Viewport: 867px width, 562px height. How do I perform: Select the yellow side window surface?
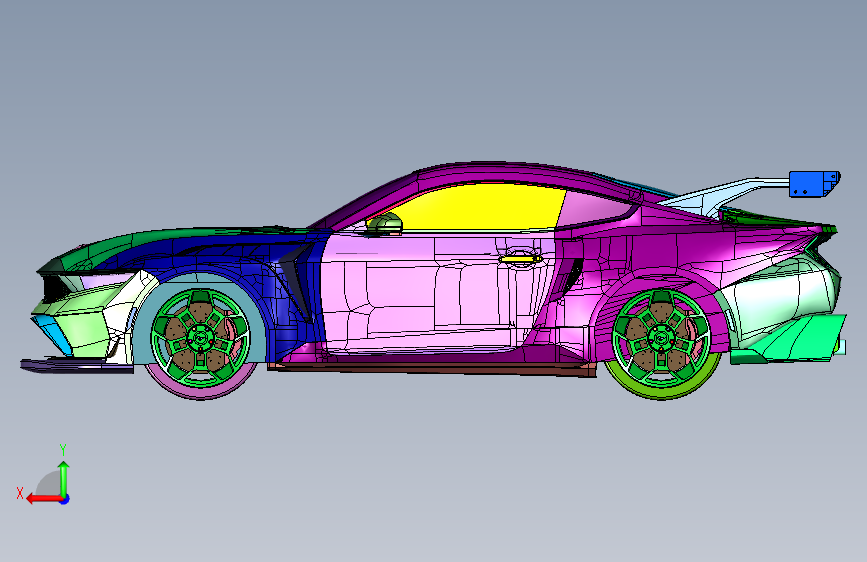coord(476,207)
